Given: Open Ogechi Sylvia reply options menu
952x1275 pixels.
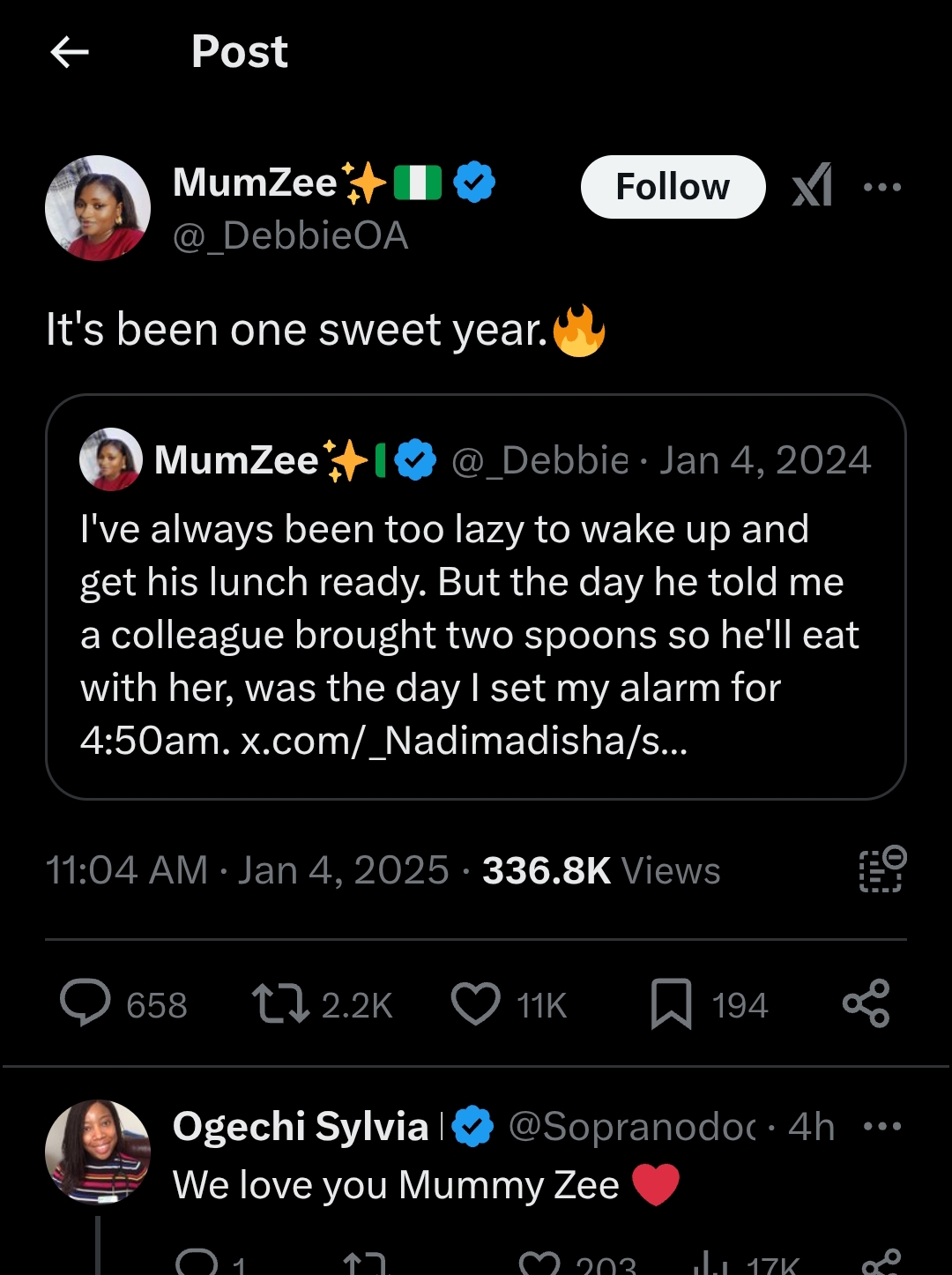Looking at the screenshot, I should (882, 1126).
